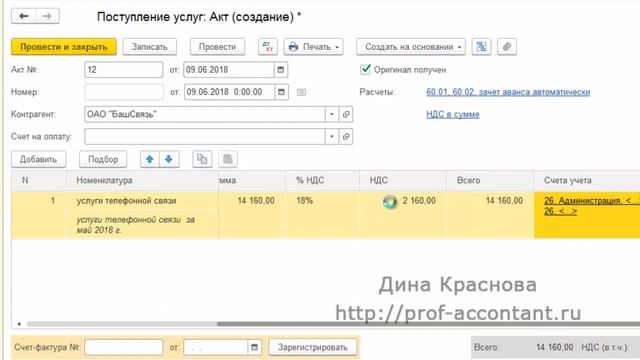Click НДС amount cell 2 160,00

point(402,215)
